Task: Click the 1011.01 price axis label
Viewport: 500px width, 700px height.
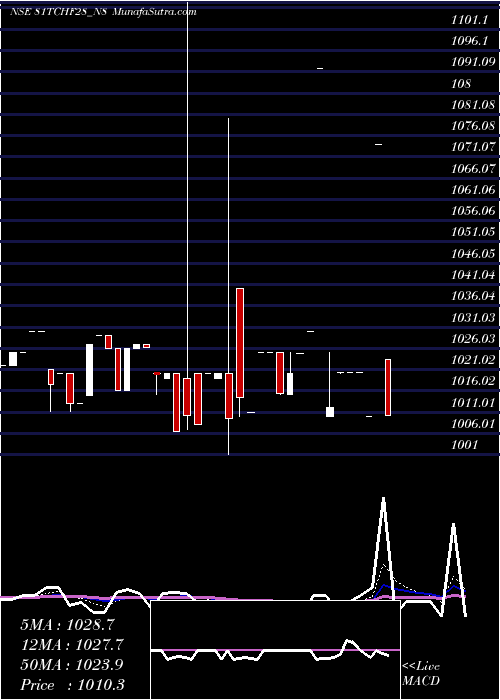Action: [473, 402]
